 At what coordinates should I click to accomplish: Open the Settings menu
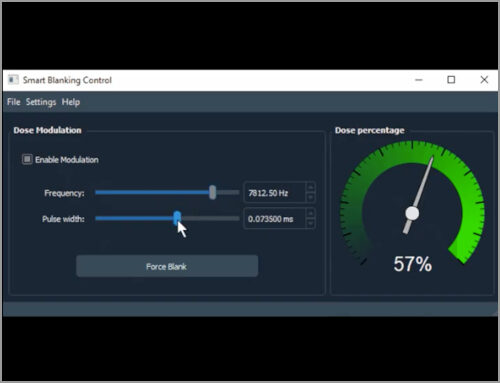point(41,102)
